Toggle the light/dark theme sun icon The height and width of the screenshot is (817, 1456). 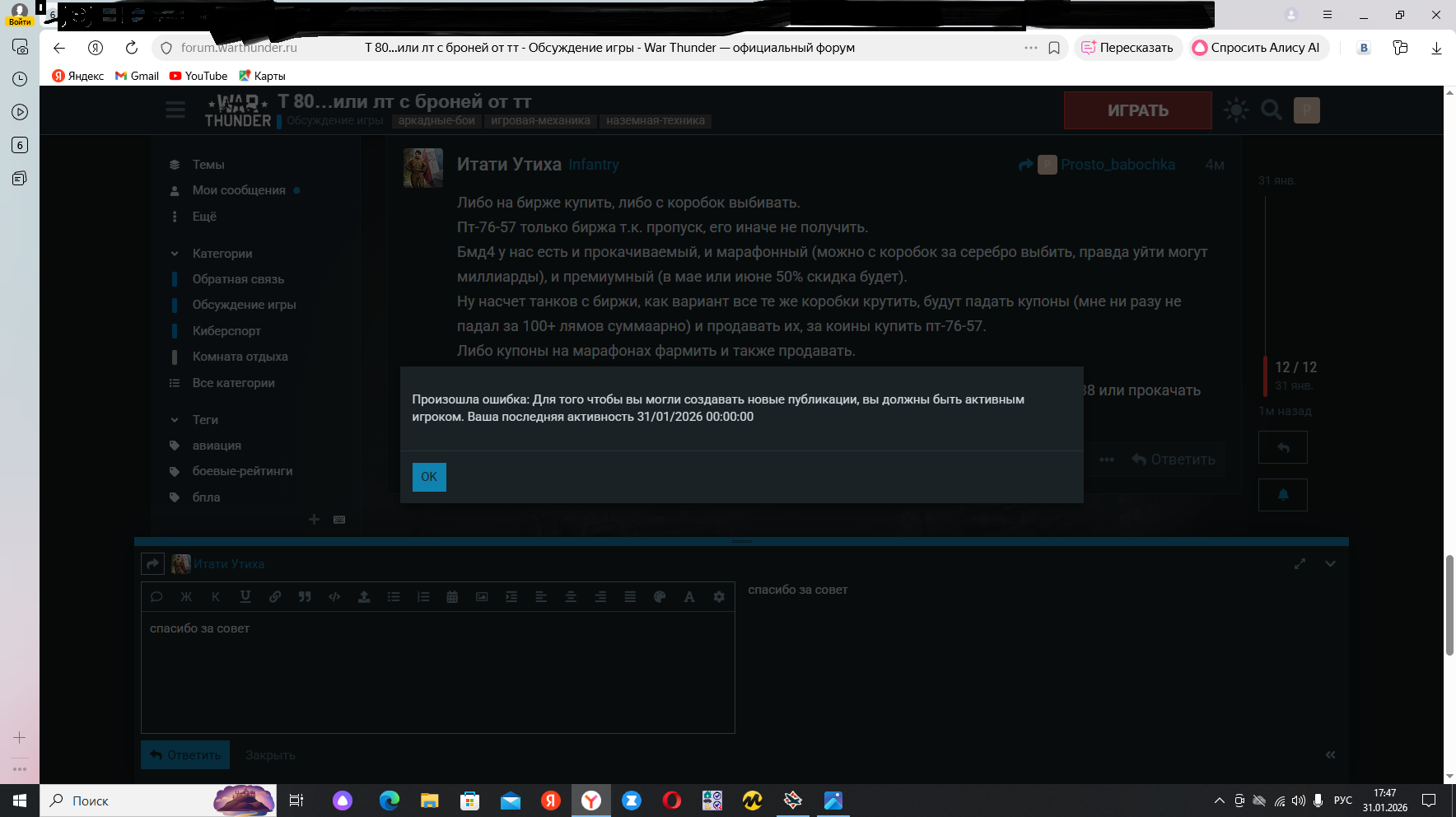[1236, 110]
